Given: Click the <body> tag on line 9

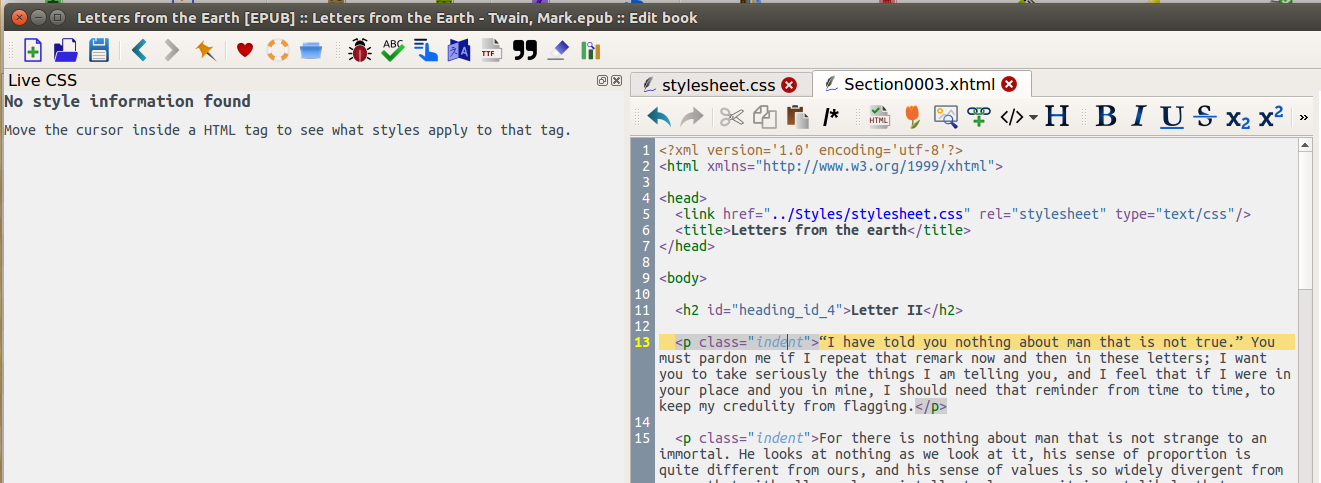Looking at the screenshot, I should click(683, 278).
